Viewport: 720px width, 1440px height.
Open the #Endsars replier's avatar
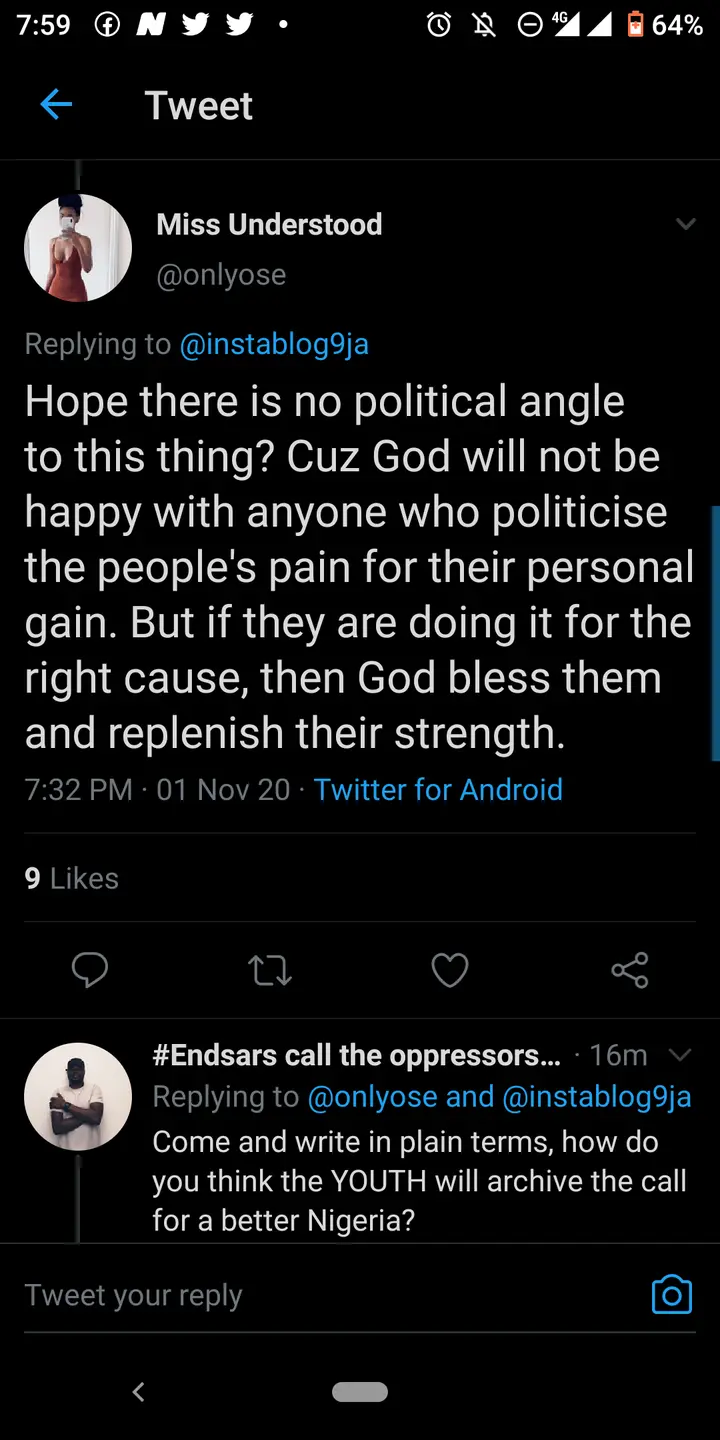click(x=78, y=1096)
